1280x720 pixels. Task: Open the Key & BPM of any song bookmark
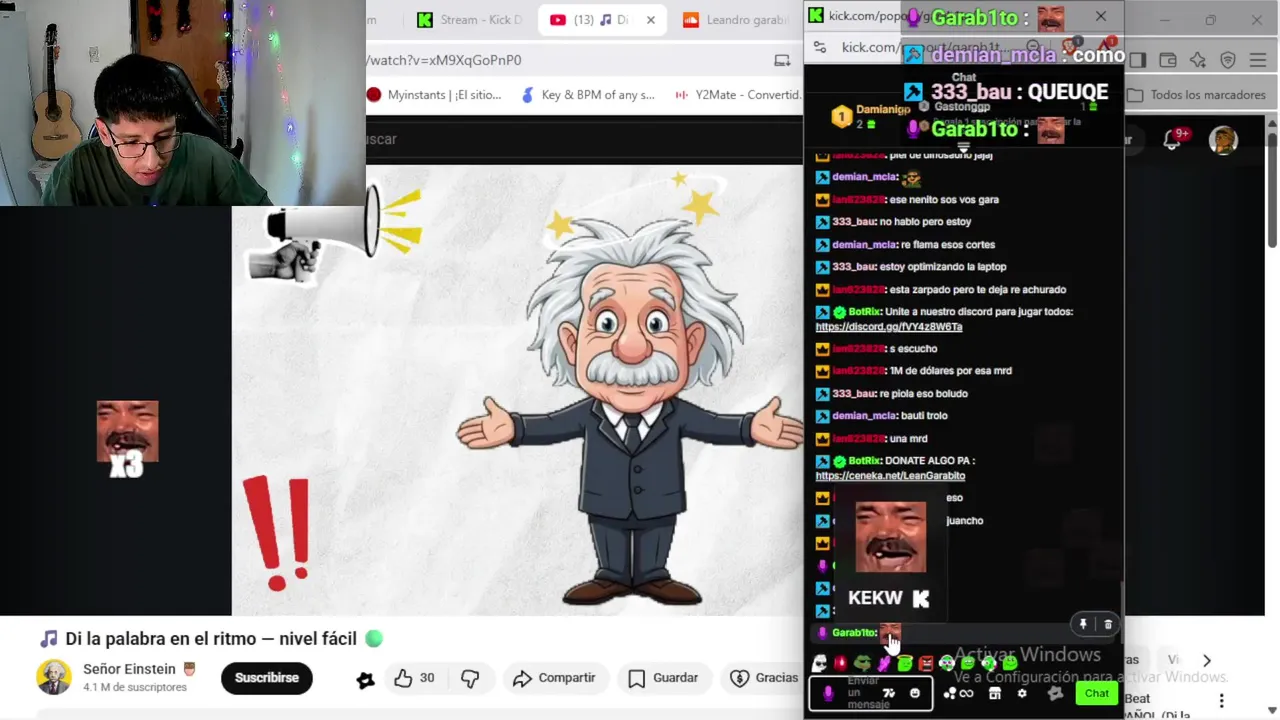click(588, 95)
